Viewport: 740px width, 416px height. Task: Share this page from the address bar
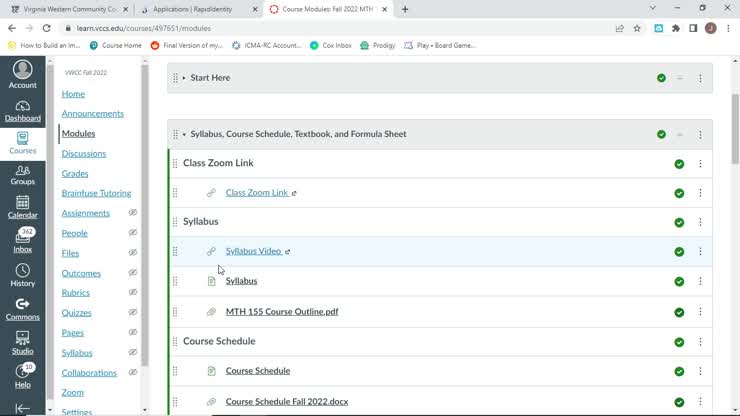620,28
